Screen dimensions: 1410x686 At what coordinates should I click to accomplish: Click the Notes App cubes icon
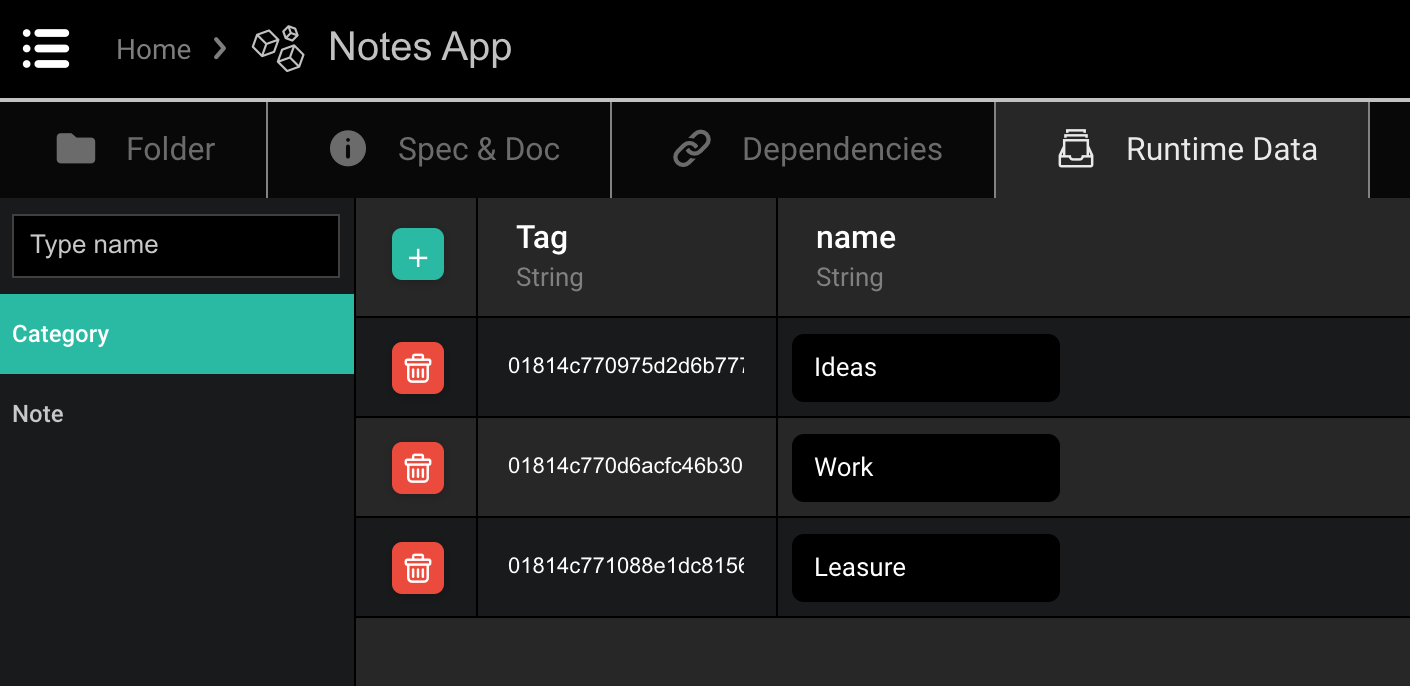[x=278, y=48]
